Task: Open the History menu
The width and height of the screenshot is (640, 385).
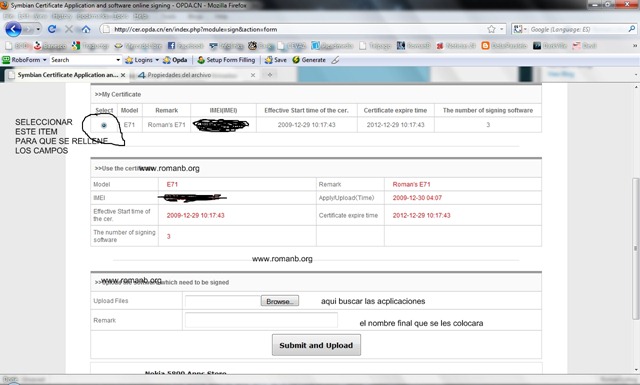Action: 62,16
